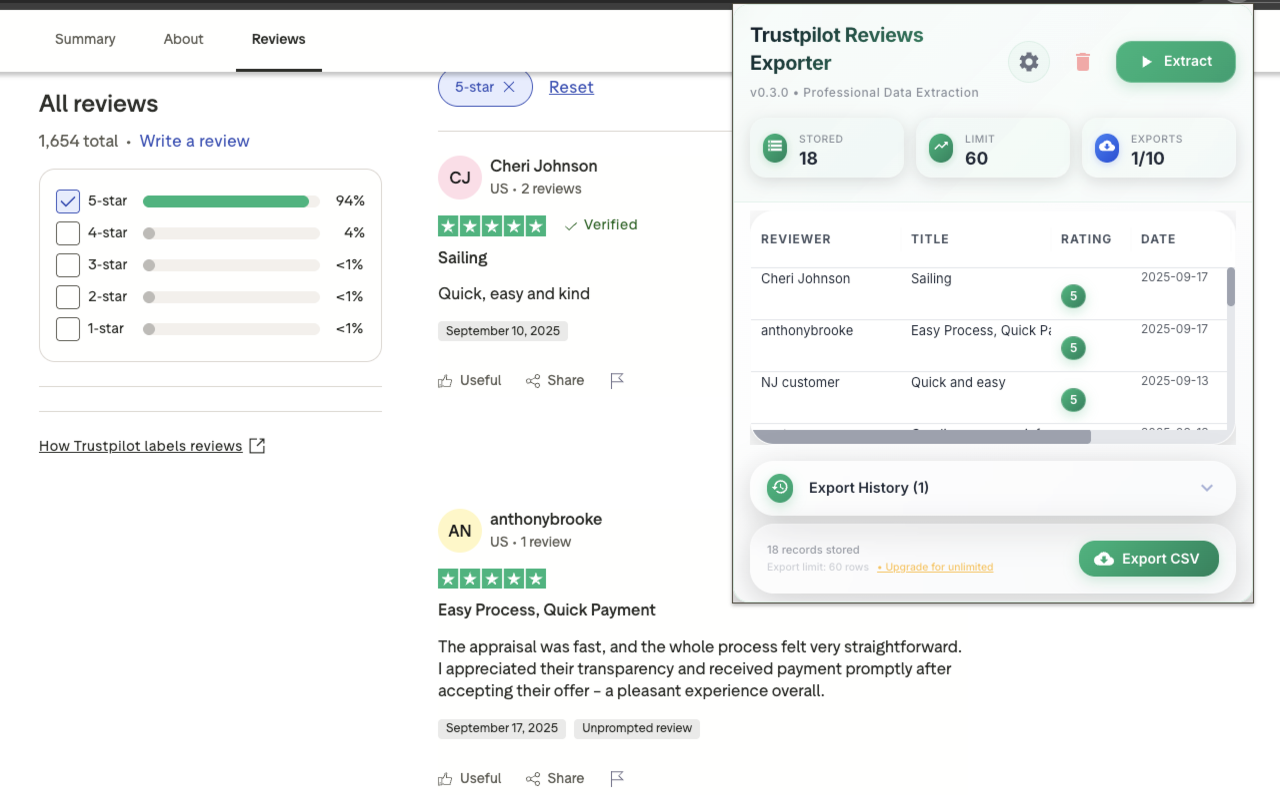
Task: Click the table vertical scrollbar
Action: coord(1231,287)
